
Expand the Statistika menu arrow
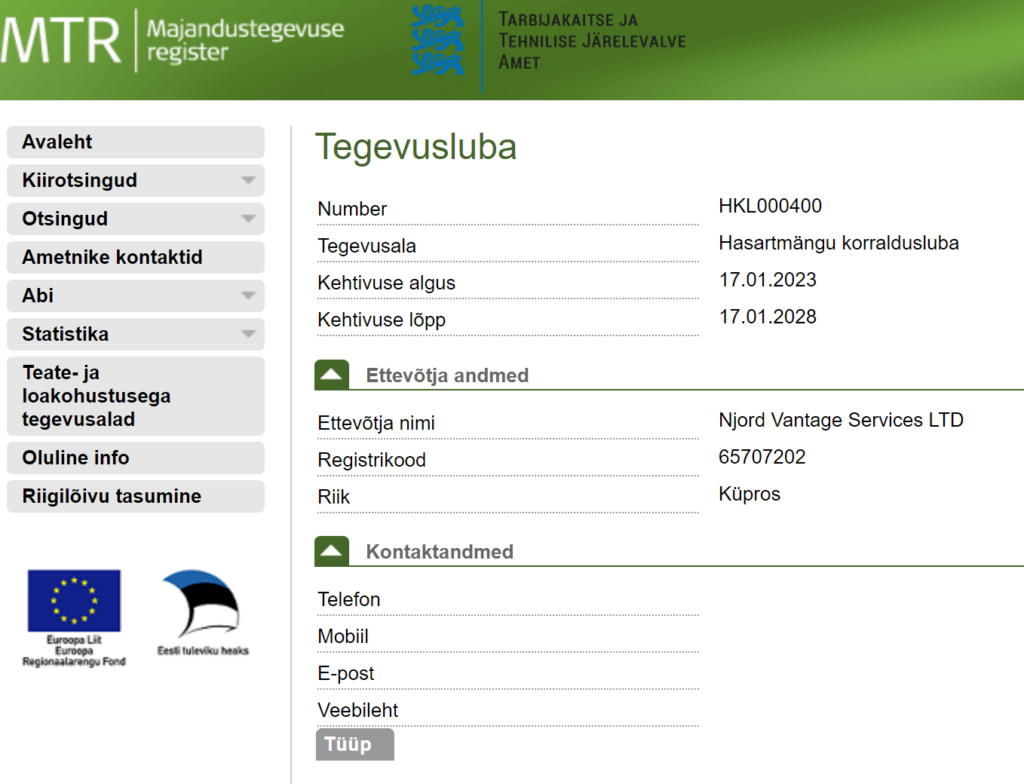[x=248, y=334]
